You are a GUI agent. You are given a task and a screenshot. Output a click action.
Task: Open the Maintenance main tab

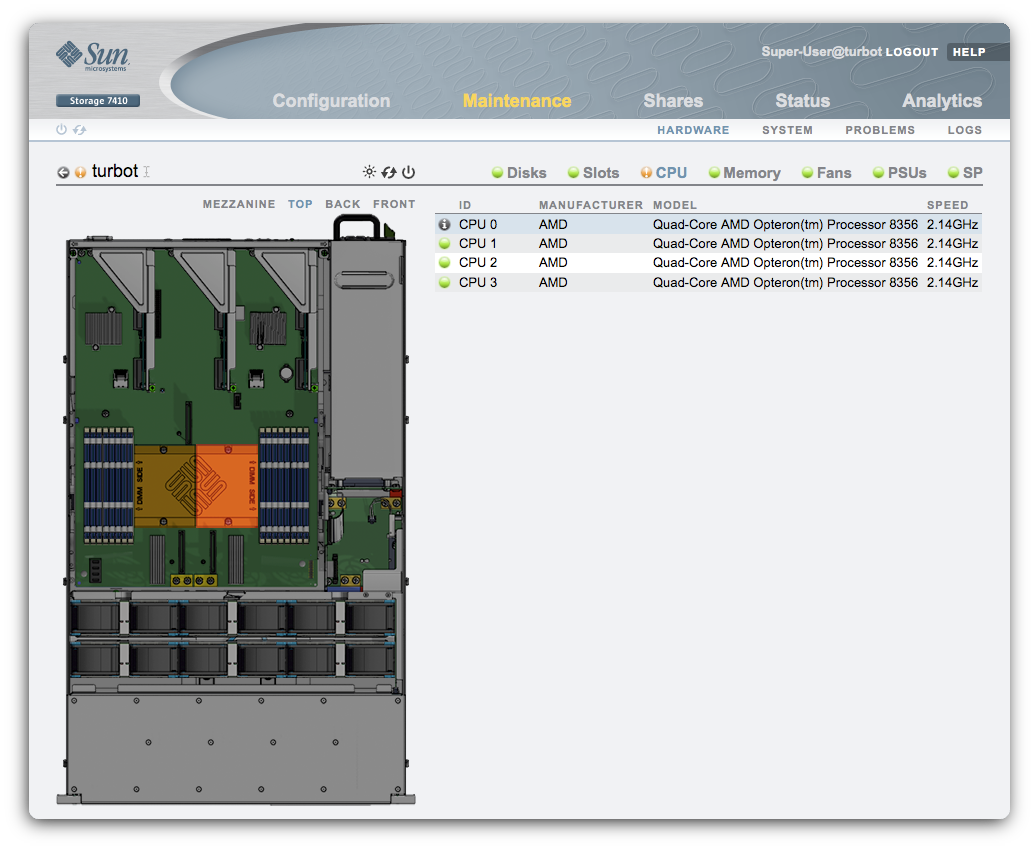[517, 101]
